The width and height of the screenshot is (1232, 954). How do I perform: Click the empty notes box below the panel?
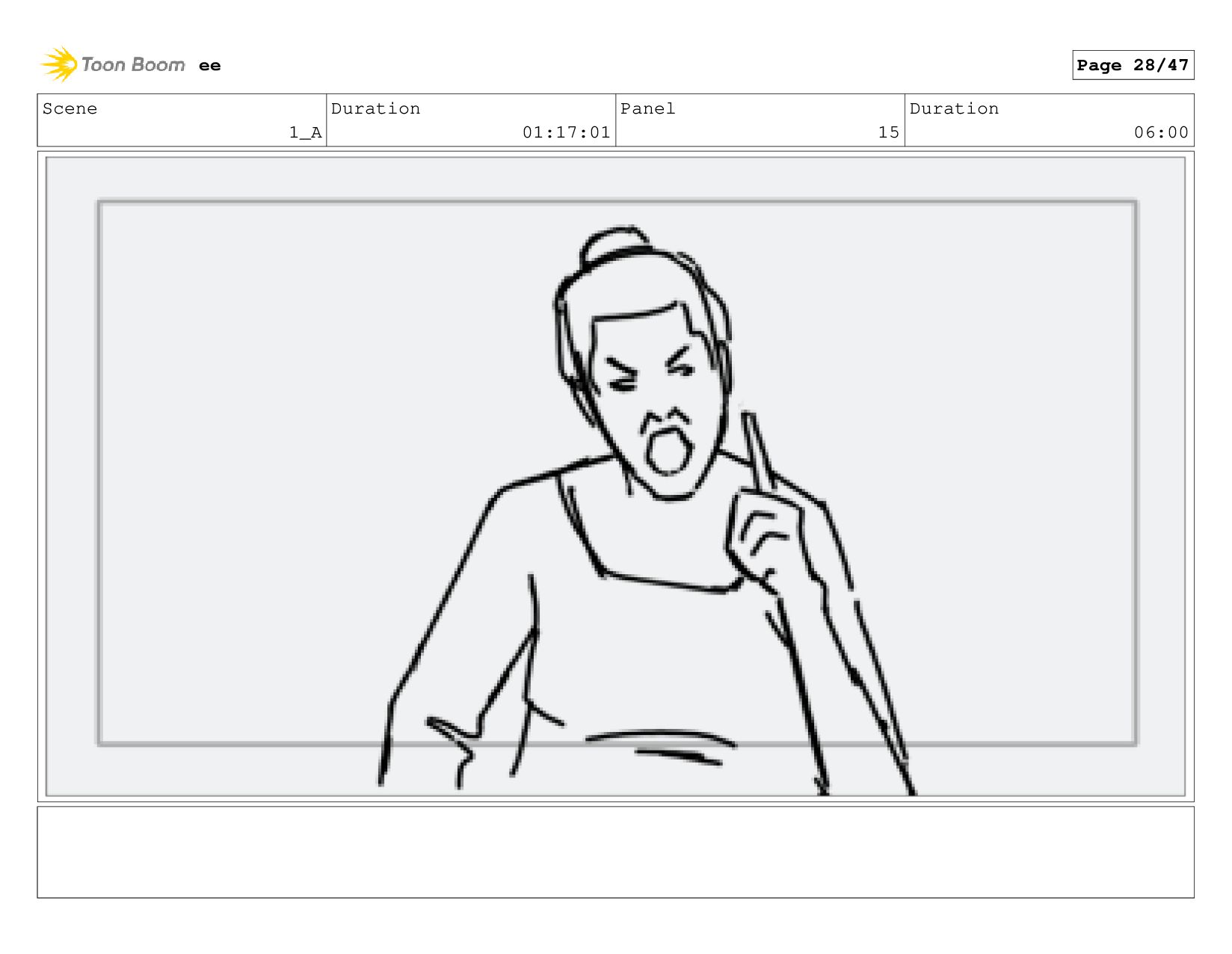point(615,852)
